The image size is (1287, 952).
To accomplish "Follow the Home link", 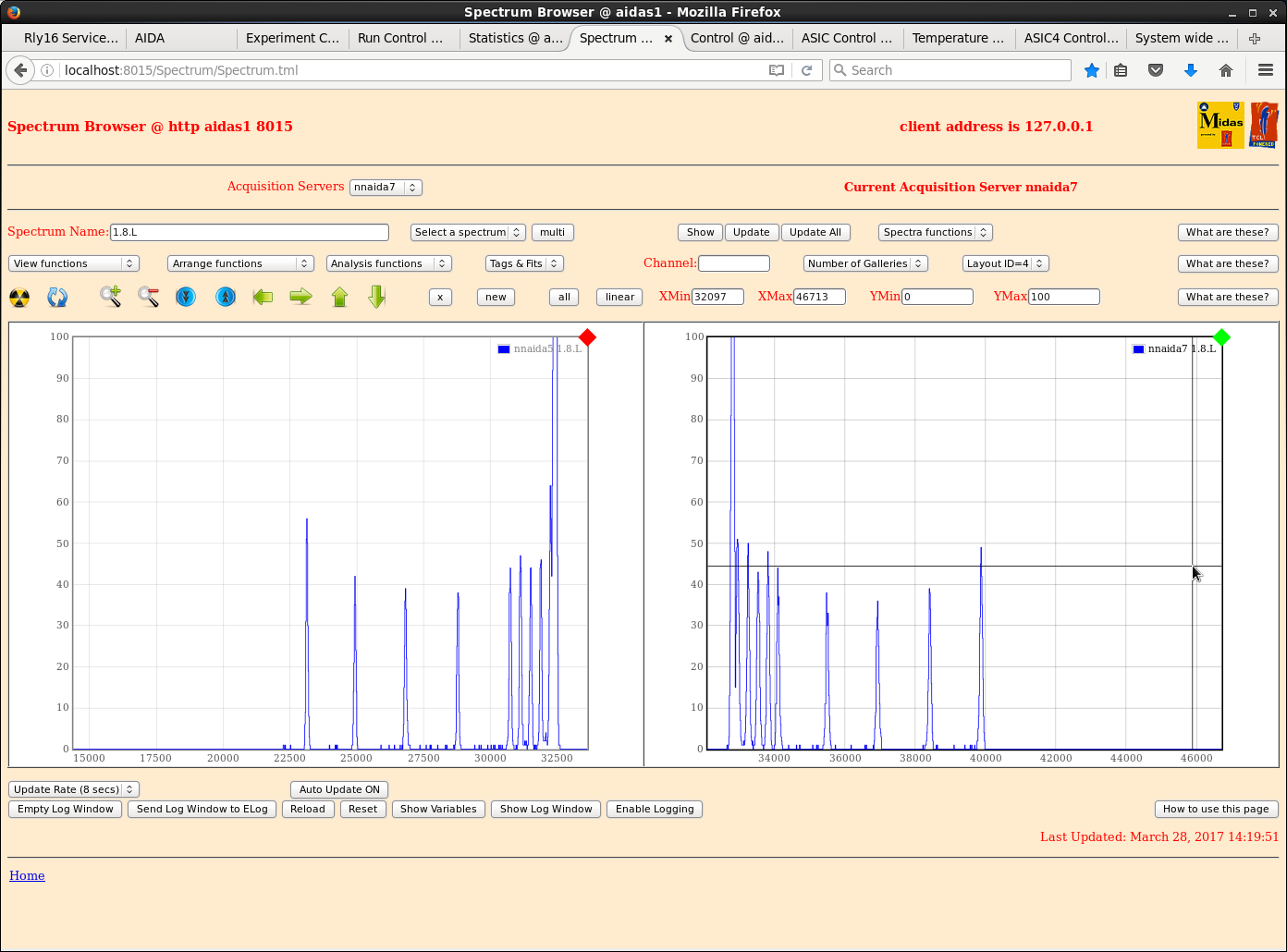I will (27, 875).
